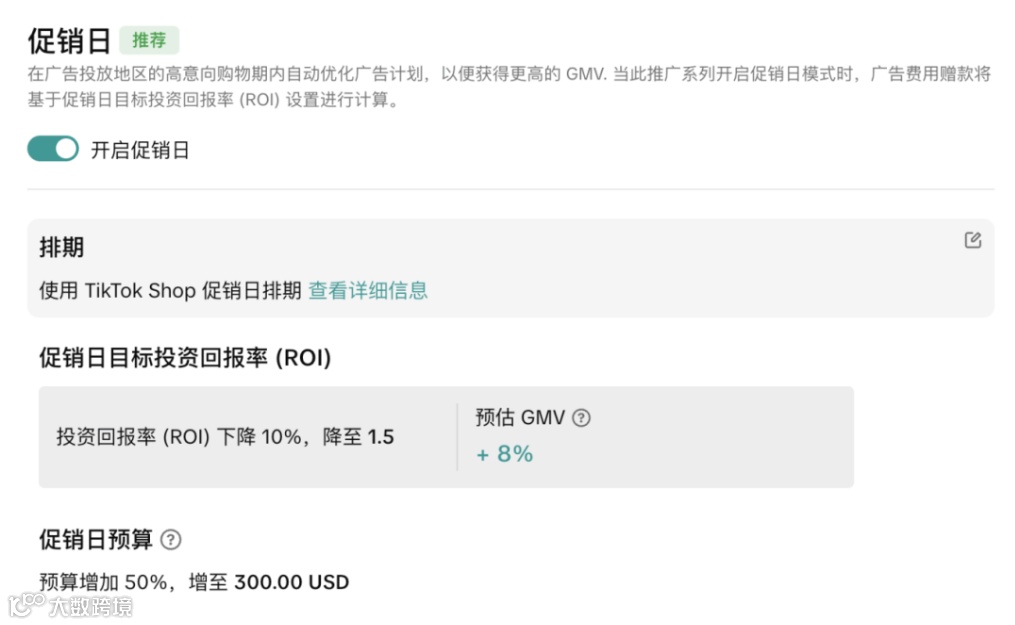
Task: Click the green 推荐 badge
Action: pos(149,41)
